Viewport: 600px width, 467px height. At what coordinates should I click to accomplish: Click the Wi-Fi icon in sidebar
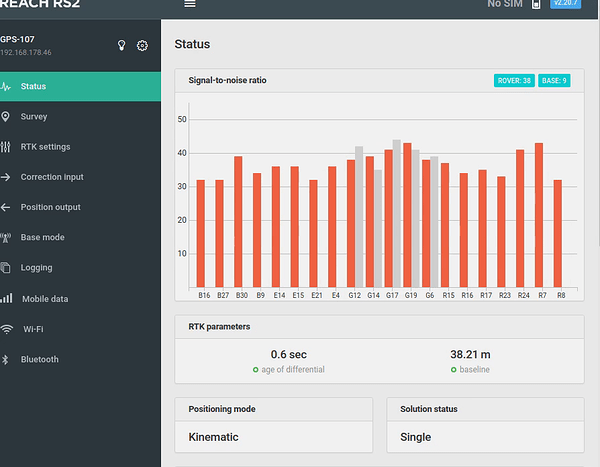coord(7,329)
